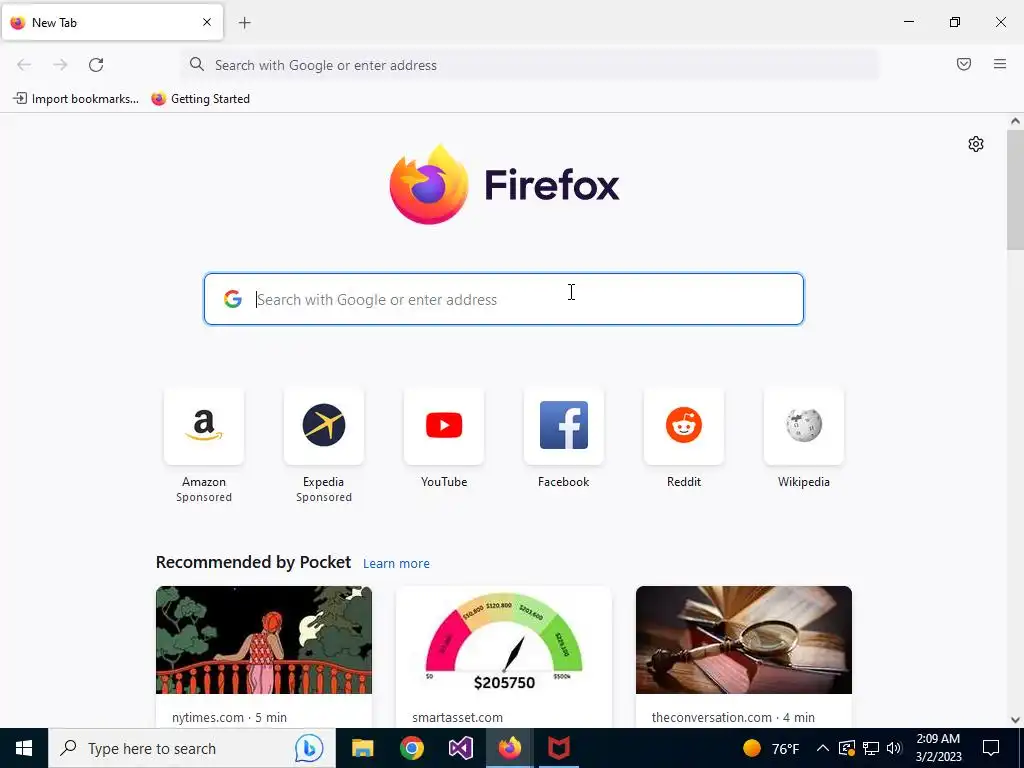Open Bing chat icon in taskbar search
The width and height of the screenshot is (1024, 768).
[308, 748]
